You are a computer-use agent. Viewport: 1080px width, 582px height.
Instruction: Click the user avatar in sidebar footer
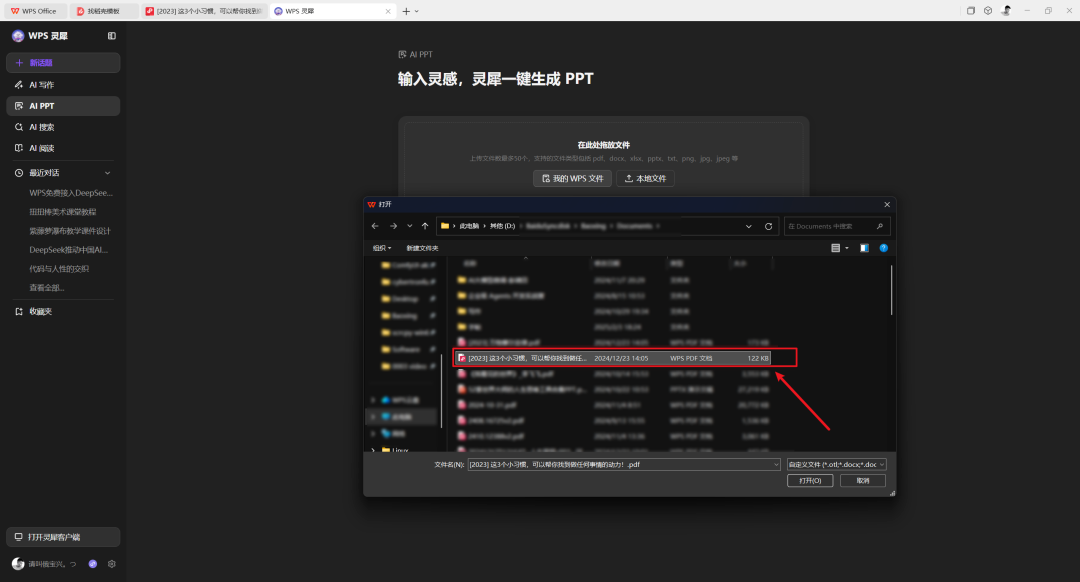pos(18,564)
